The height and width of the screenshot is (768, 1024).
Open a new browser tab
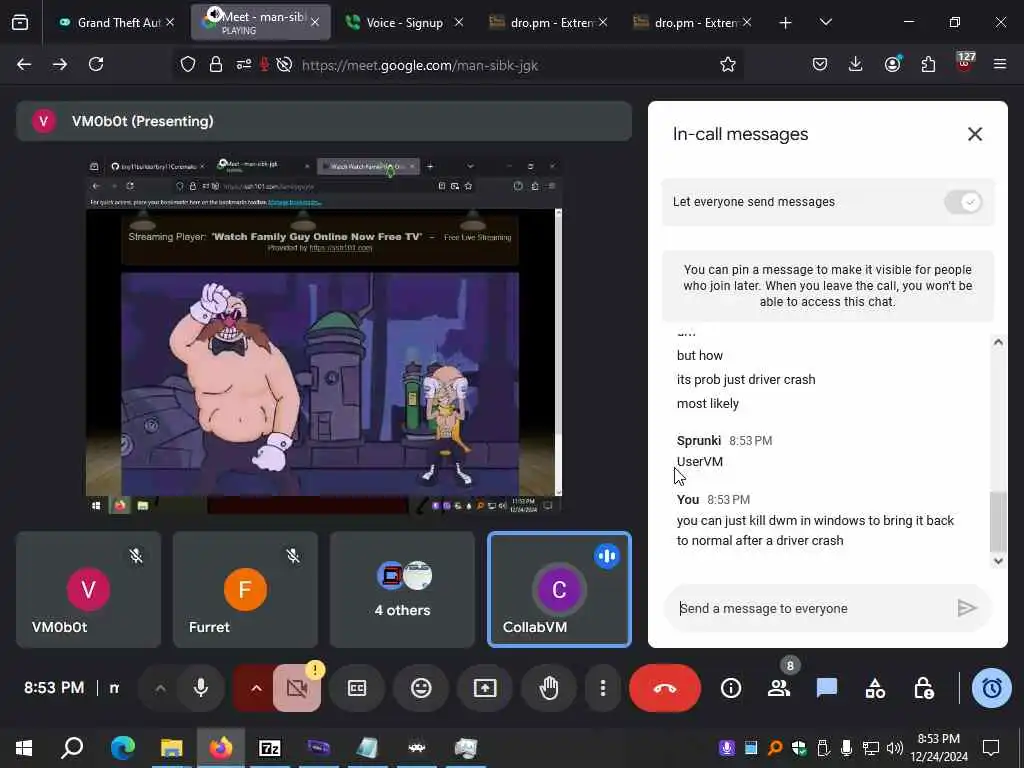coord(785,22)
